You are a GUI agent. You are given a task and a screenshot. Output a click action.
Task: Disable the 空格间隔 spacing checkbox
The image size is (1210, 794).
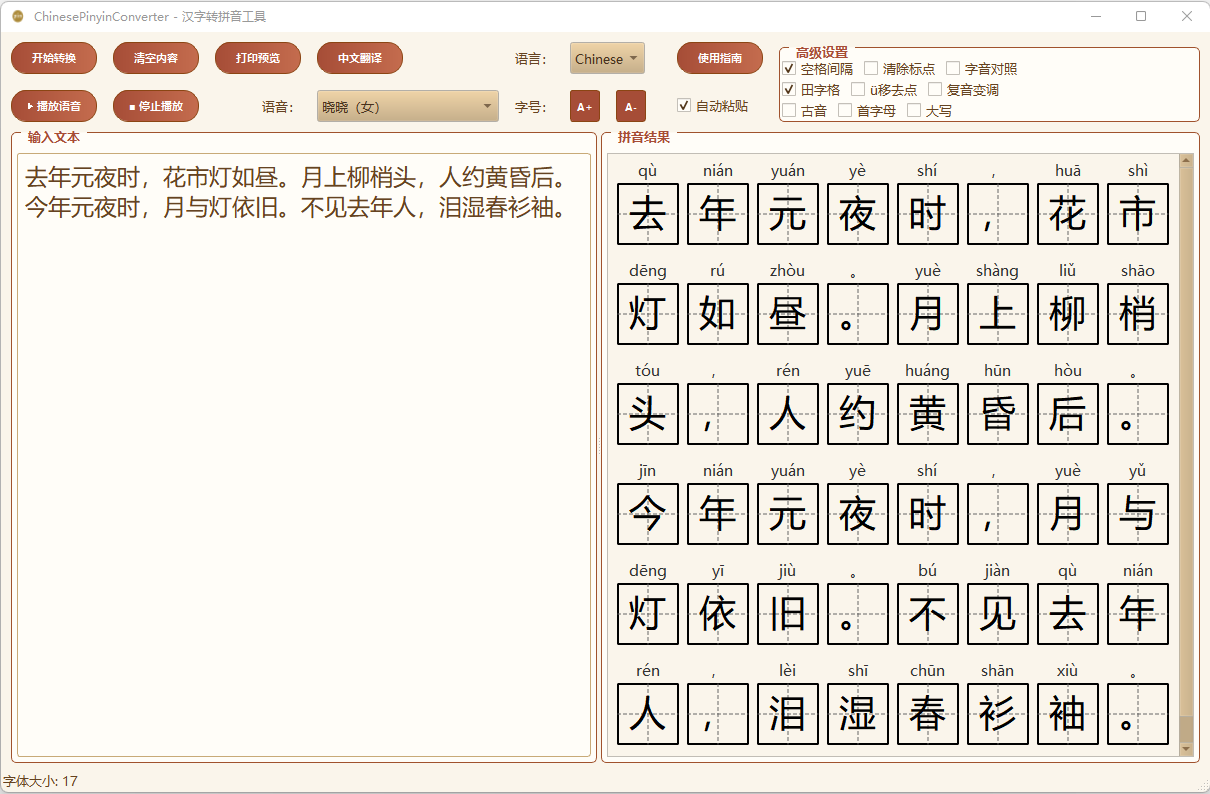point(789,68)
